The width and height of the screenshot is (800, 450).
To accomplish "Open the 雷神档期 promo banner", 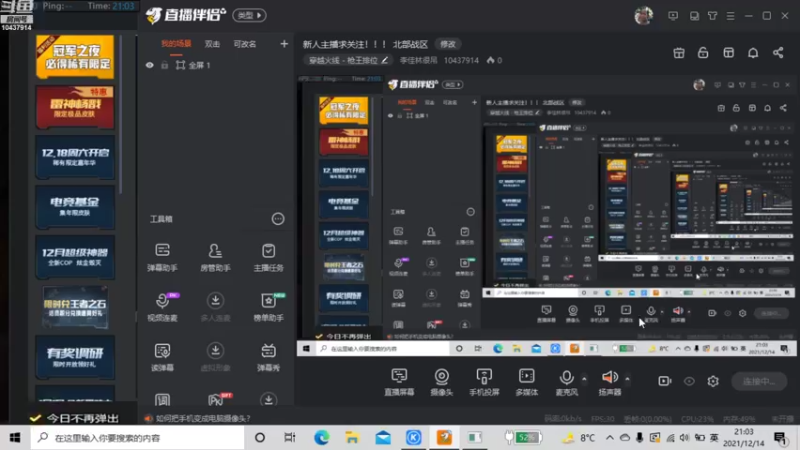I will (x=75, y=107).
